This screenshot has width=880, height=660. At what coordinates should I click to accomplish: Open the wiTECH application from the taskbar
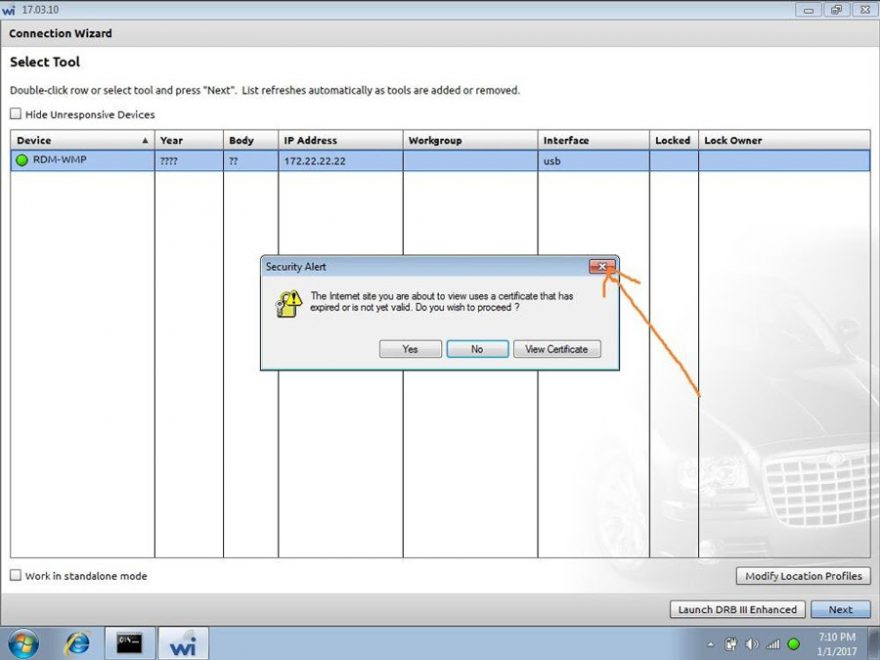coord(183,643)
